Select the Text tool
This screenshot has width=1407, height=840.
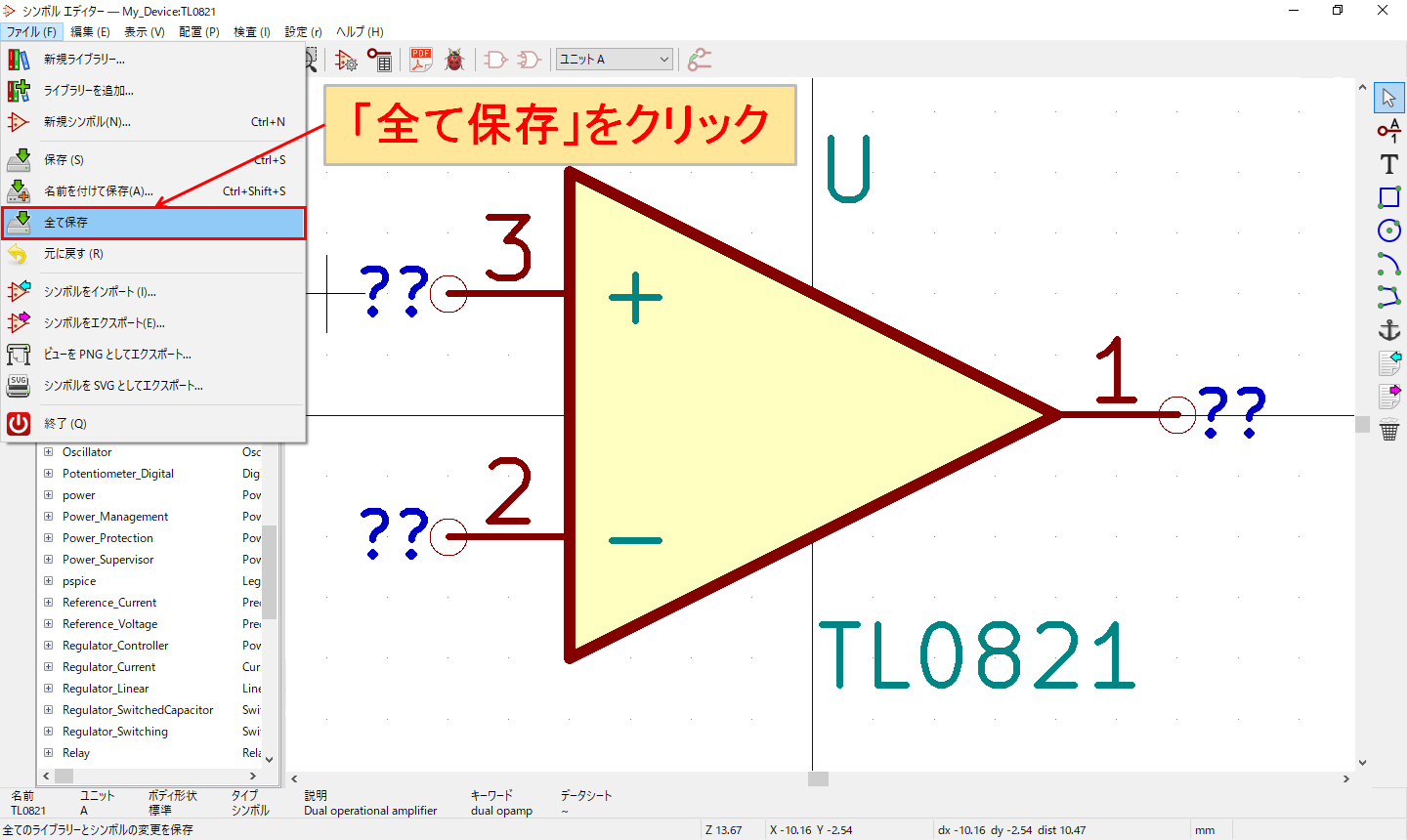[x=1388, y=164]
